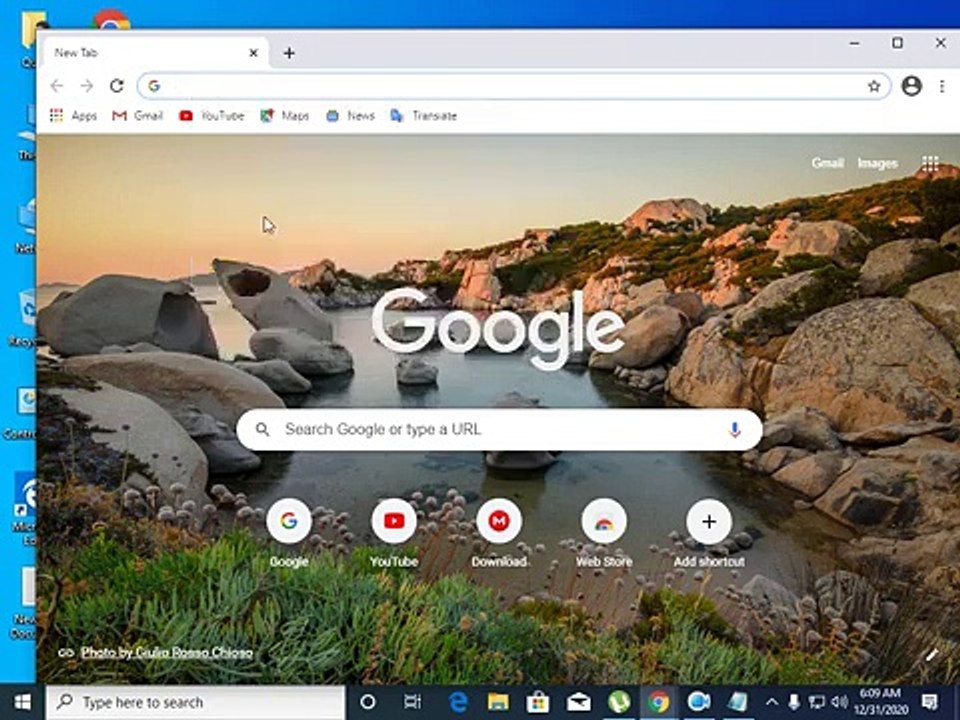
Task: Open Cortana from the taskbar circle
Action: (x=367, y=702)
